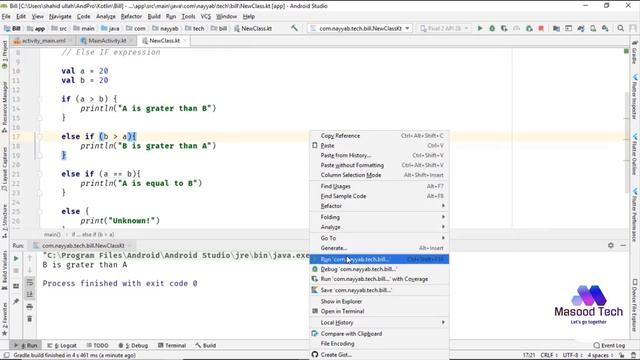640x360 pixels.
Task: Toggle the Gradle panel on the right edge
Action: tap(635, 52)
